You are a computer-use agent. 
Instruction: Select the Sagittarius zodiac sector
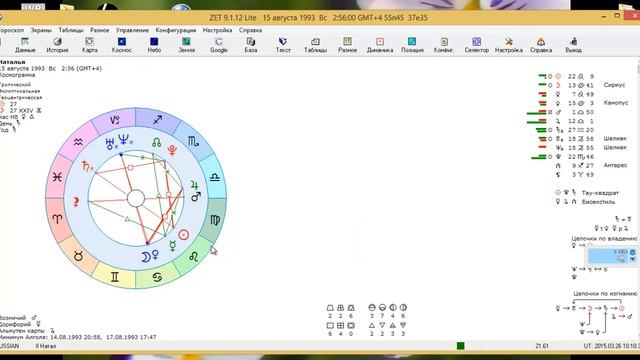point(157,120)
